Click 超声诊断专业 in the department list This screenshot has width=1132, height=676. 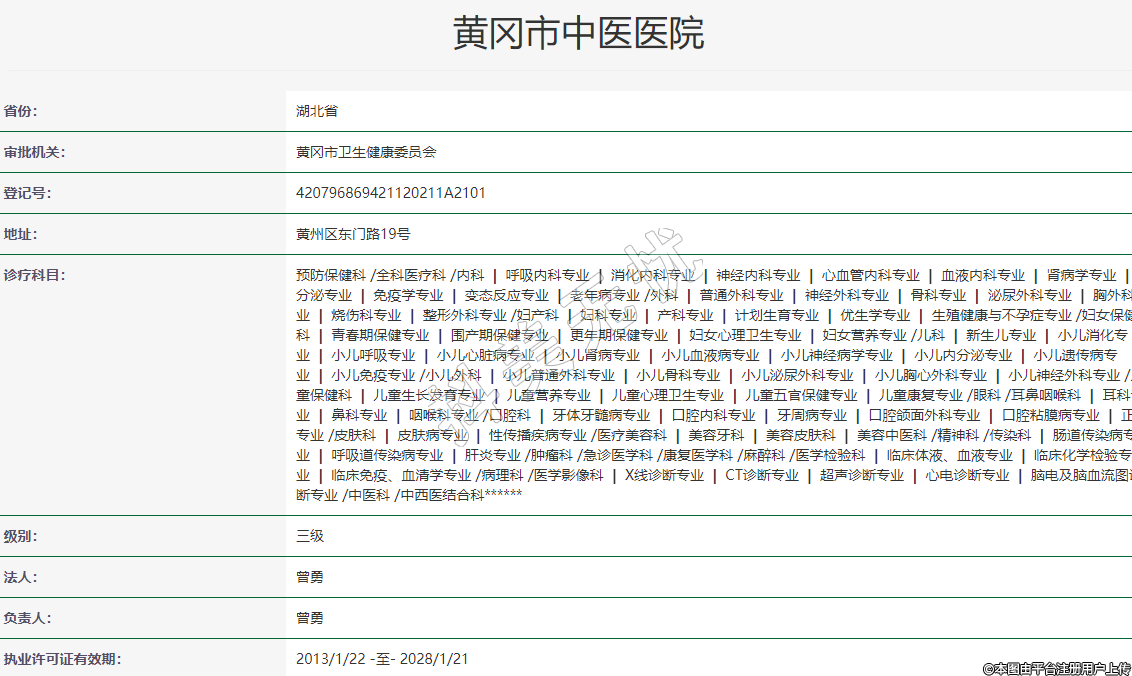point(862,475)
